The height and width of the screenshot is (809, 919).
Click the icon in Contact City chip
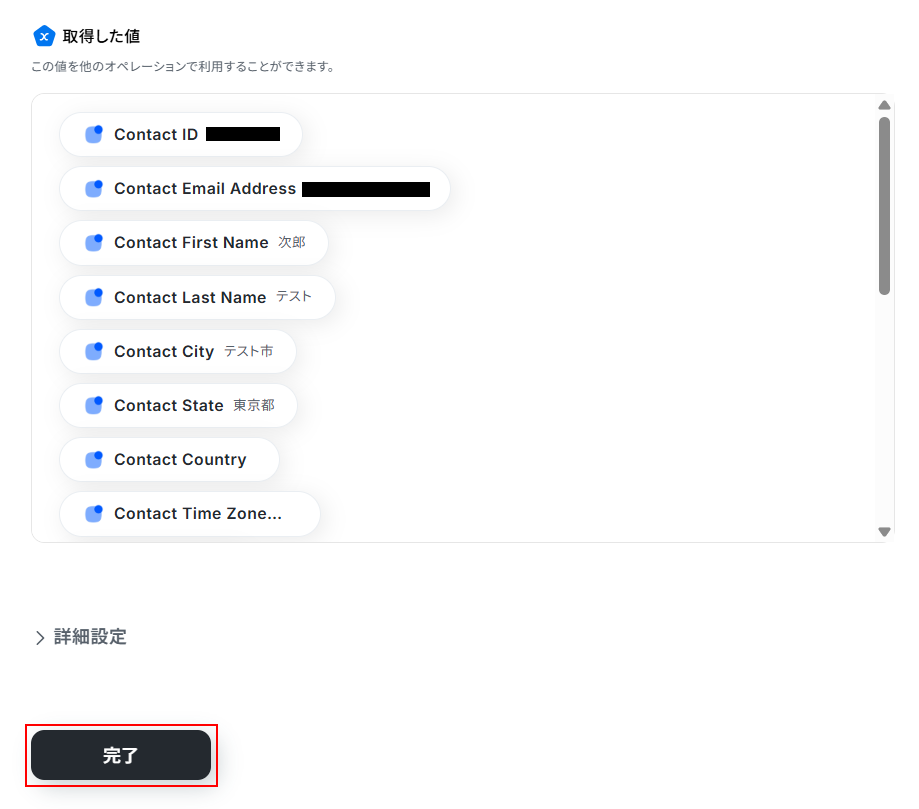tap(94, 351)
